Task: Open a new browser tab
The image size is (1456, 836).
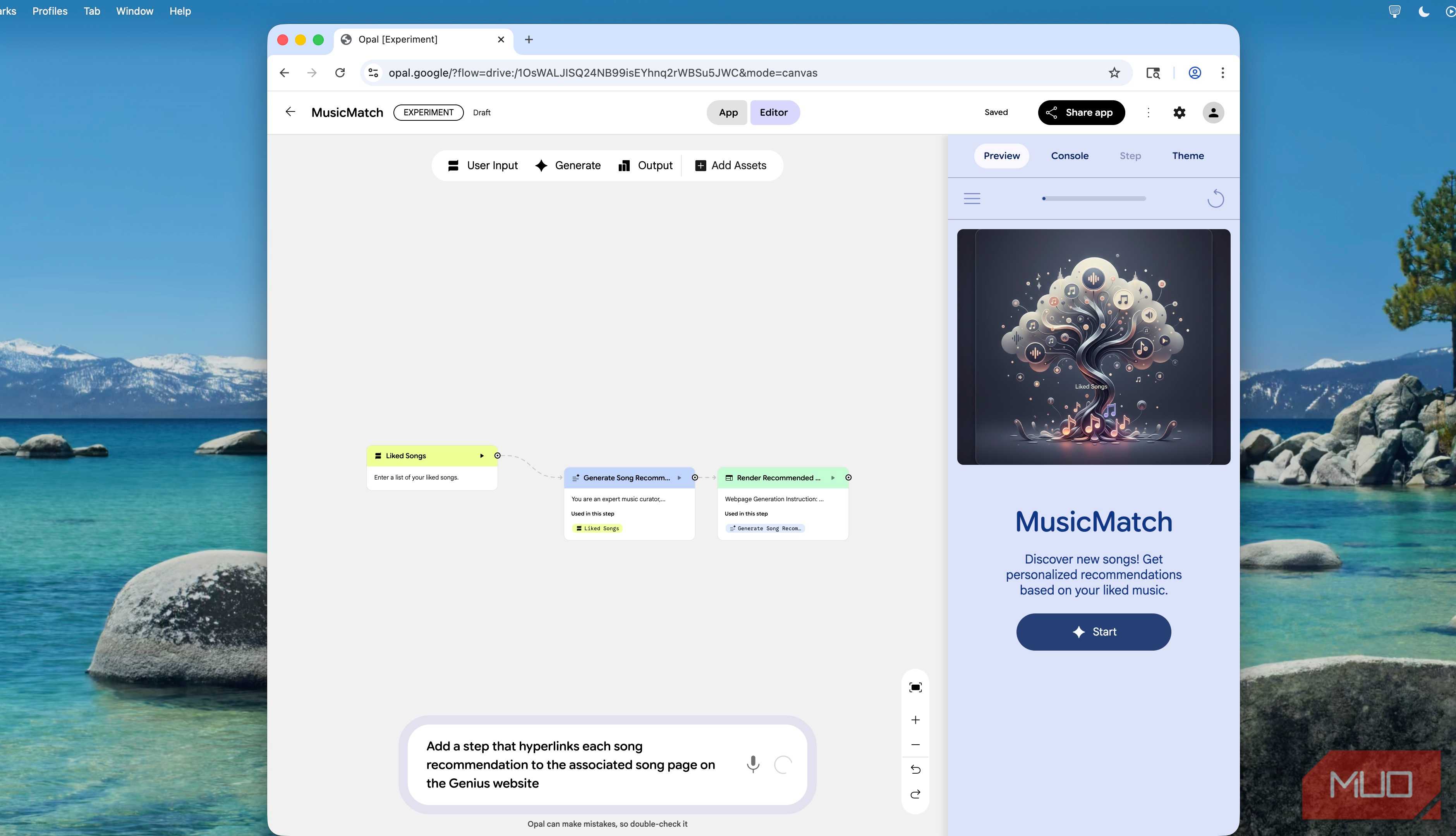Action: coord(529,39)
